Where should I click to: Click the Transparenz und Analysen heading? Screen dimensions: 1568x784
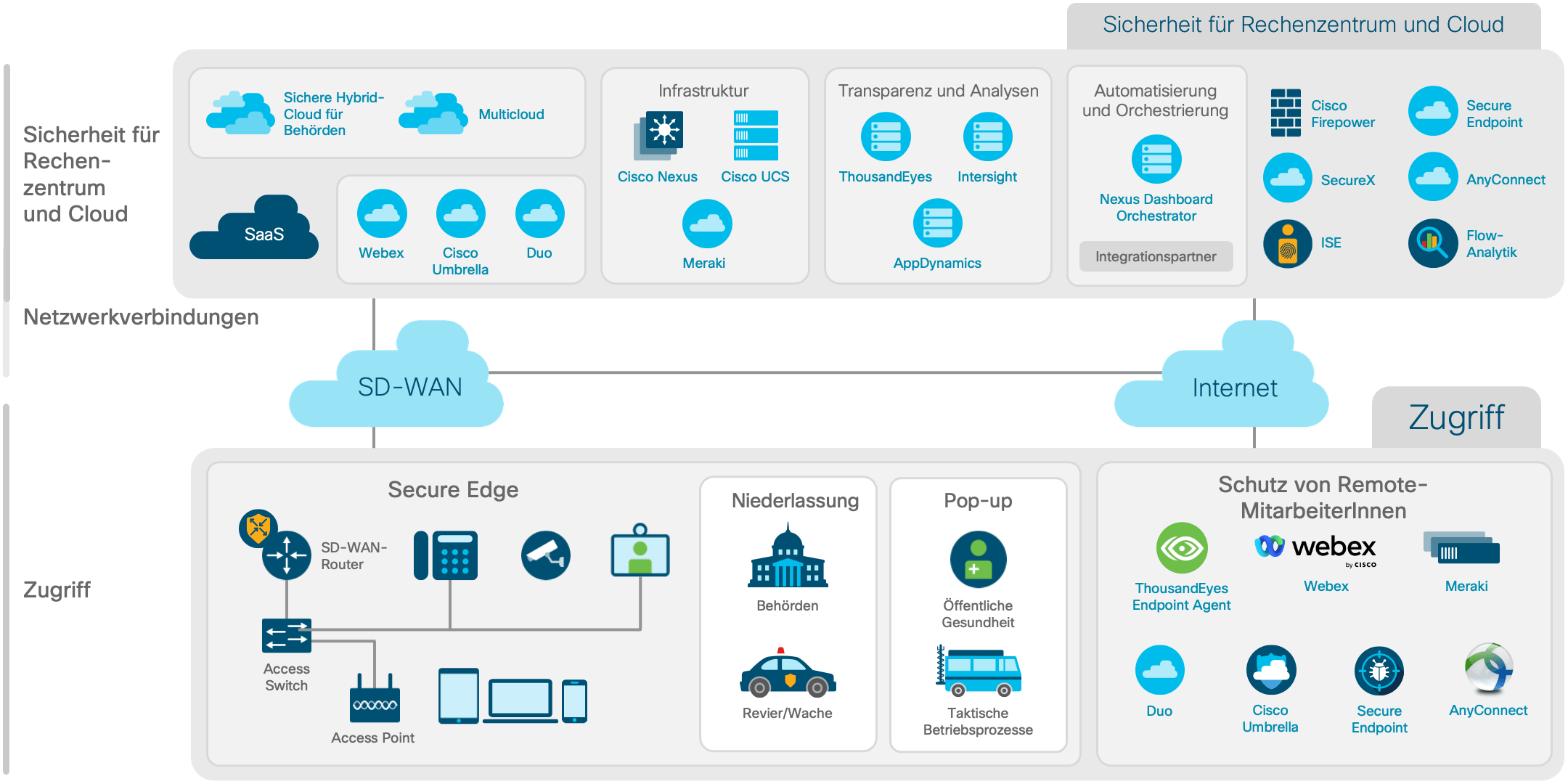tap(938, 91)
